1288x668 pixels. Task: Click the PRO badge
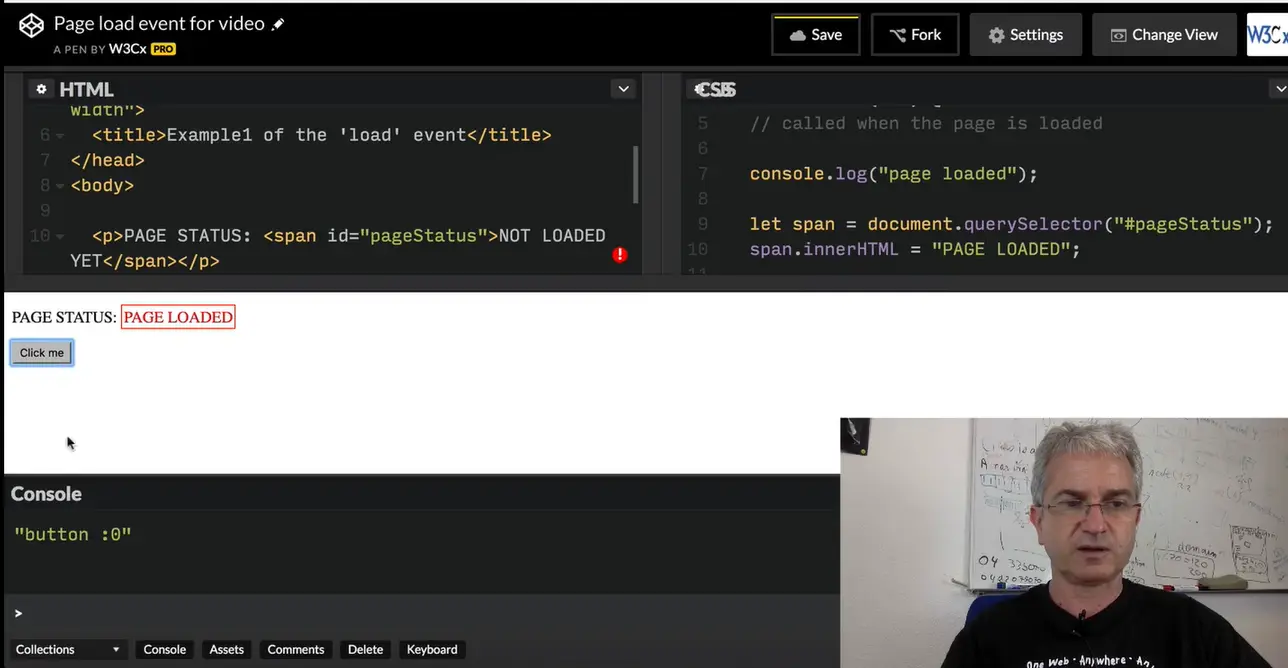point(163,48)
